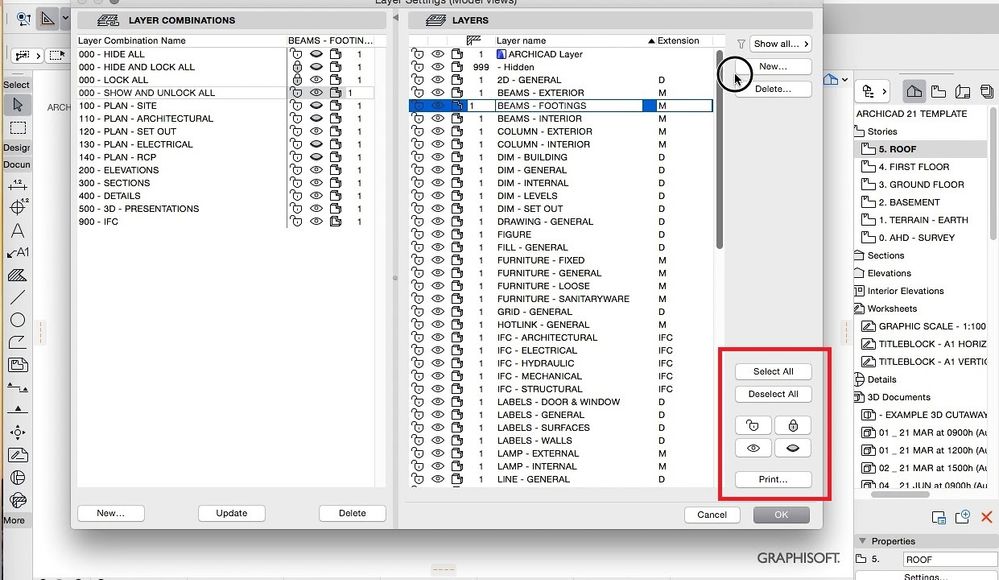Toggle visibility eye of IFC - HYDRAULIC layer

point(438,363)
